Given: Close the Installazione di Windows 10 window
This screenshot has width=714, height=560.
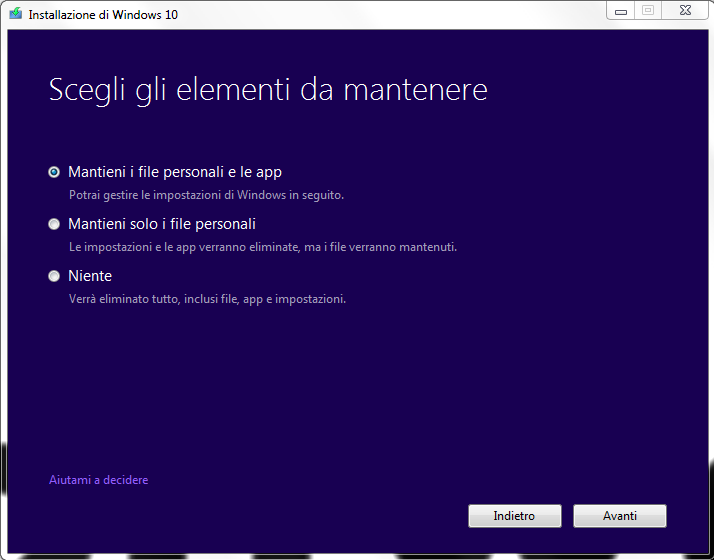Looking at the screenshot, I should click(685, 10).
